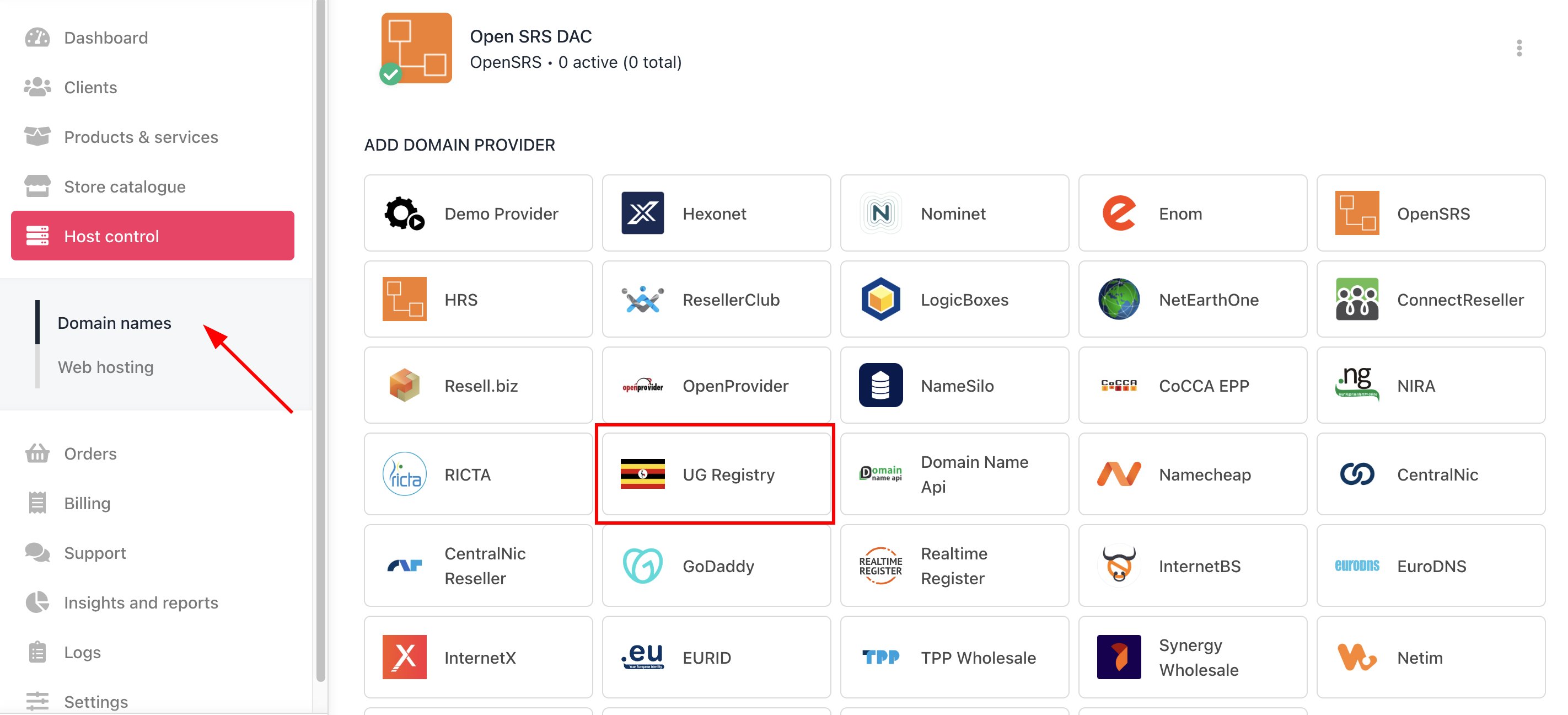This screenshot has width=1568, height=715.
Task: Click the EURID .eu logo
Action: click(x=643, y=656)
